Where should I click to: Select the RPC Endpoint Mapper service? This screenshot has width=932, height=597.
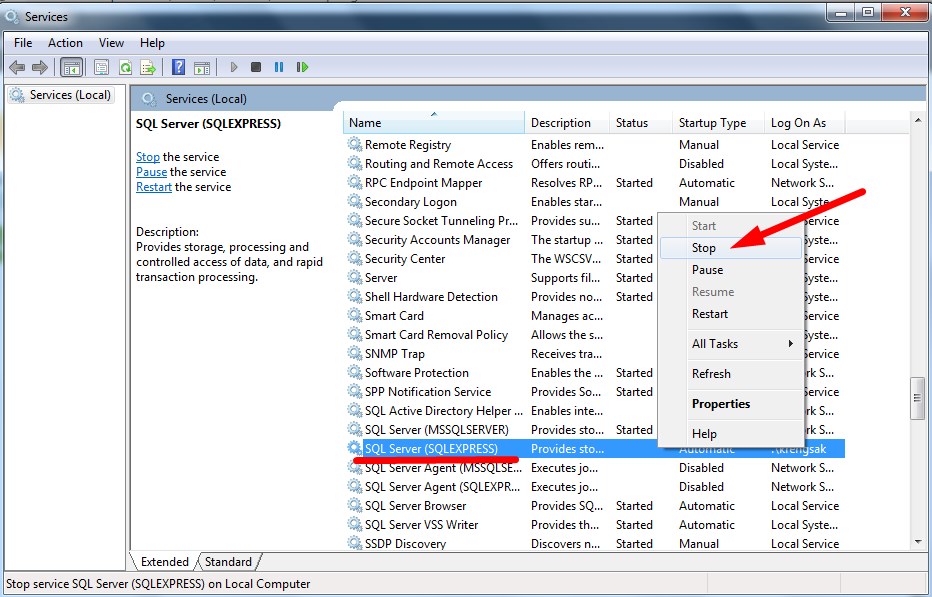pyautogui.click(x=594, y=183)
